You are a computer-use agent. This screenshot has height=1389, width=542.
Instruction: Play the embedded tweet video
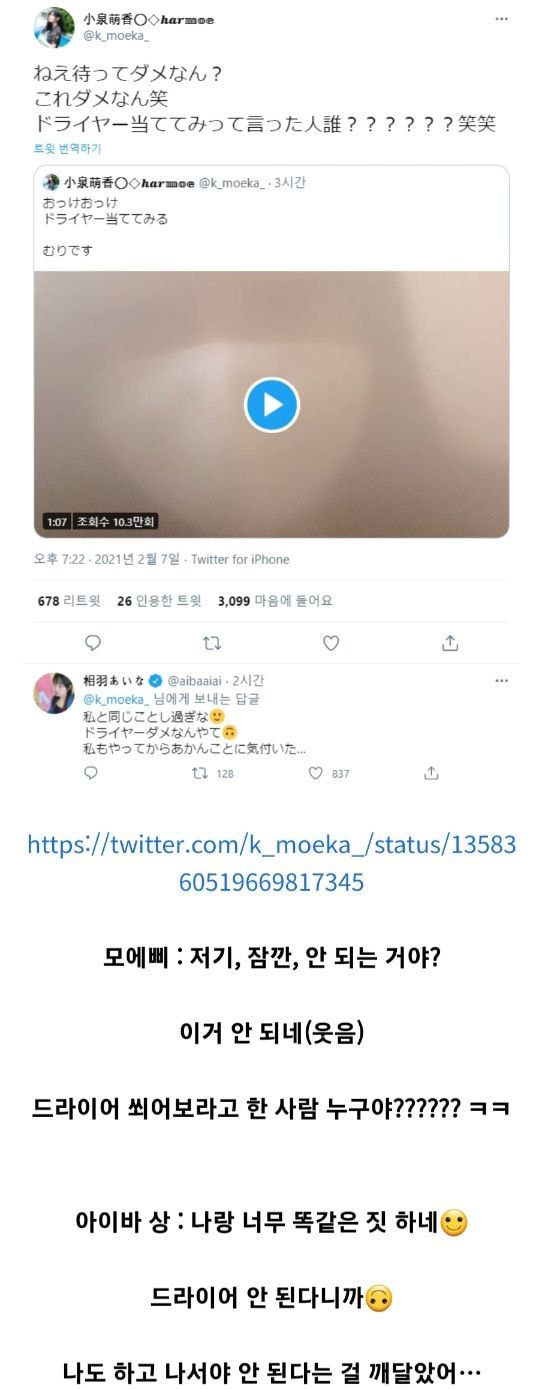[272, 404]
